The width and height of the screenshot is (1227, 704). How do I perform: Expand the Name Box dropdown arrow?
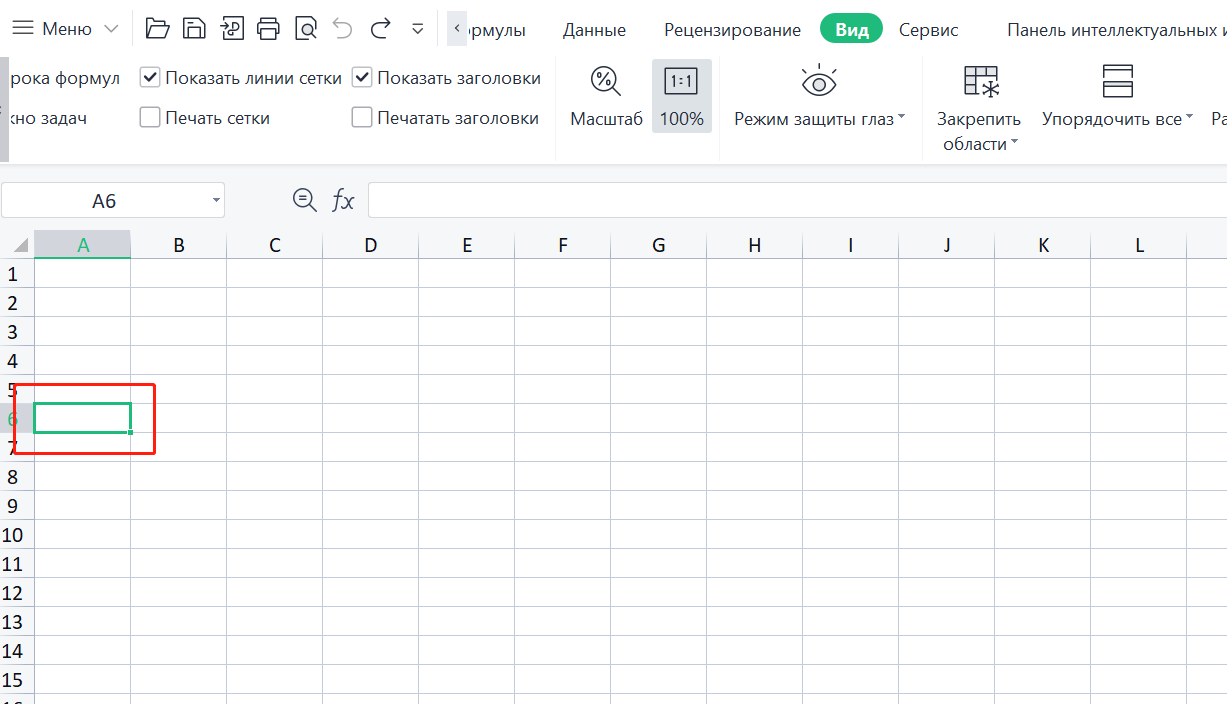[216, 201]
